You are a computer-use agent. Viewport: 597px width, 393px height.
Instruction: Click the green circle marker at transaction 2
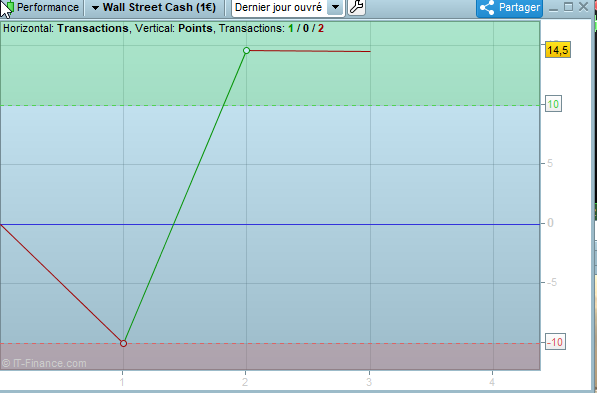click(246, 51)
